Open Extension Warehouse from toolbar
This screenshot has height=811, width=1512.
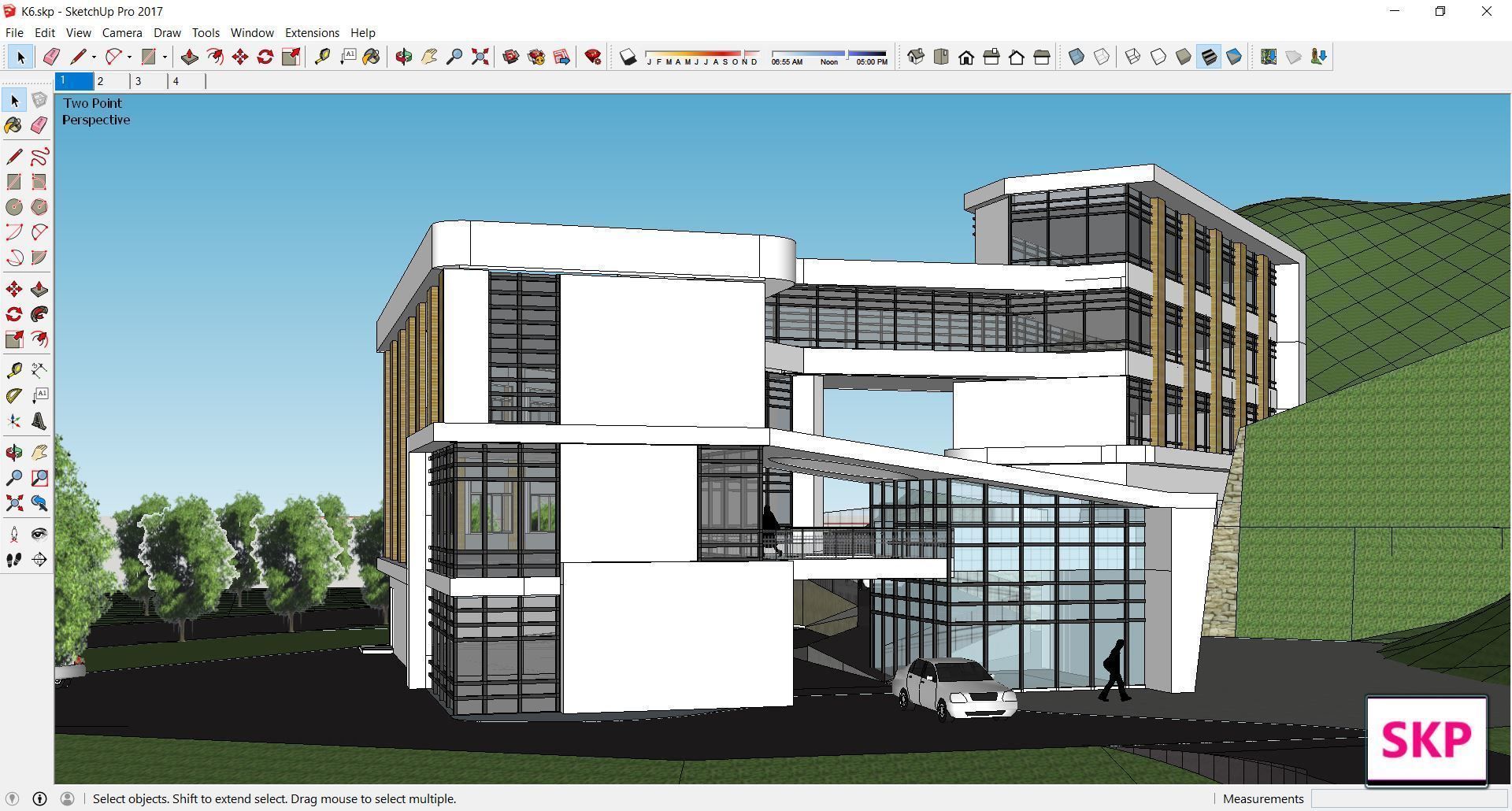coord(536,57)
